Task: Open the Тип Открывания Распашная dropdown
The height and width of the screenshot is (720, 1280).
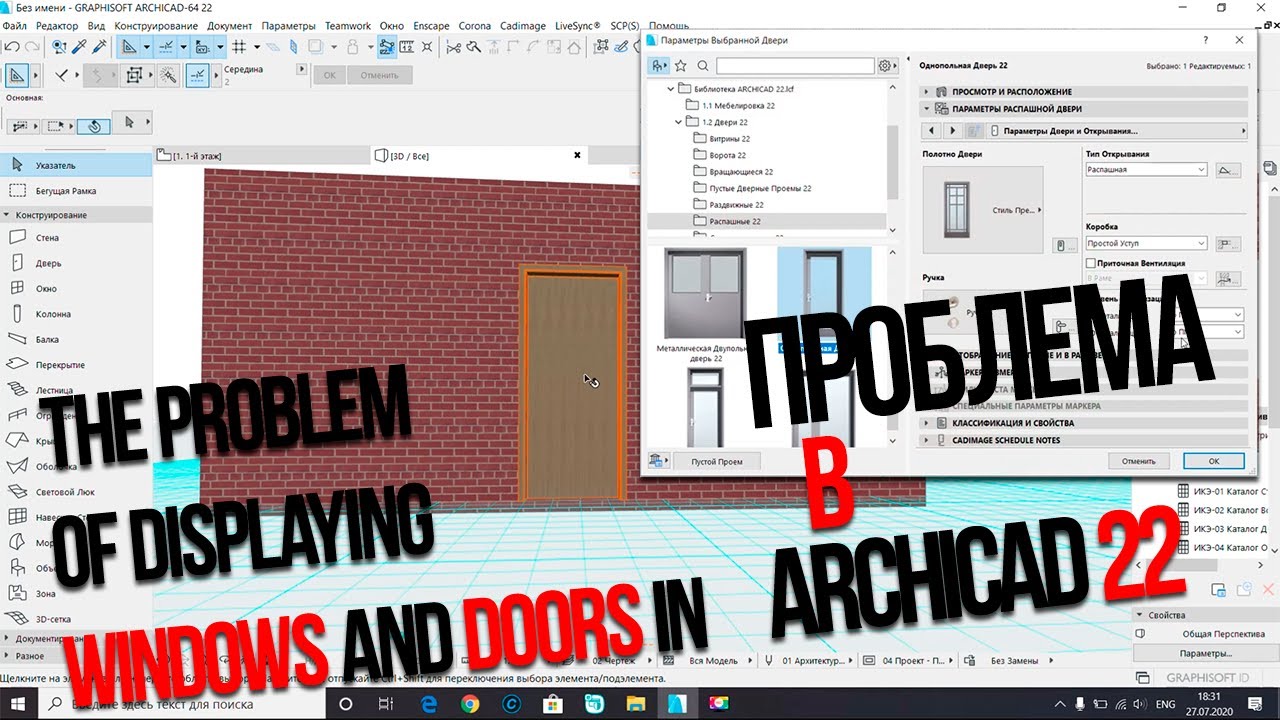Action: pyautogui.click(x=1147, y=170)
